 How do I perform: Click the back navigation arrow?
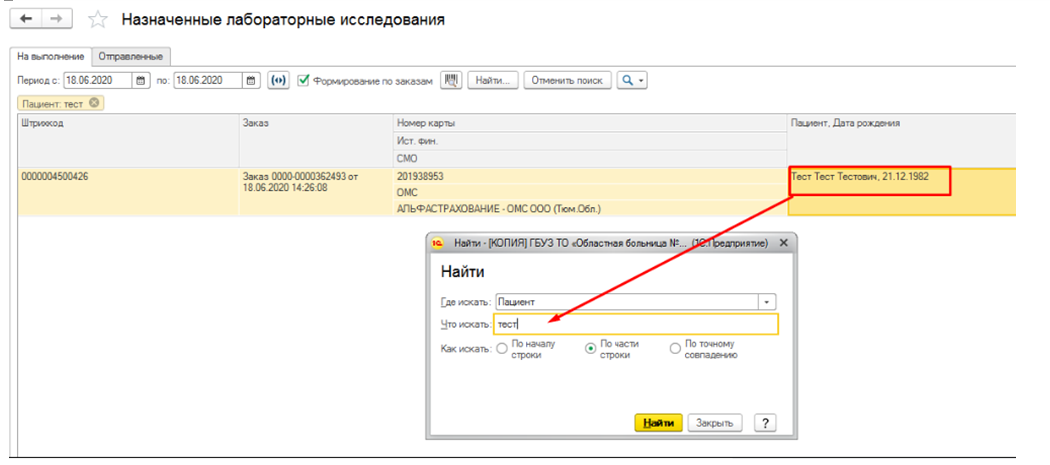(27, 20)
